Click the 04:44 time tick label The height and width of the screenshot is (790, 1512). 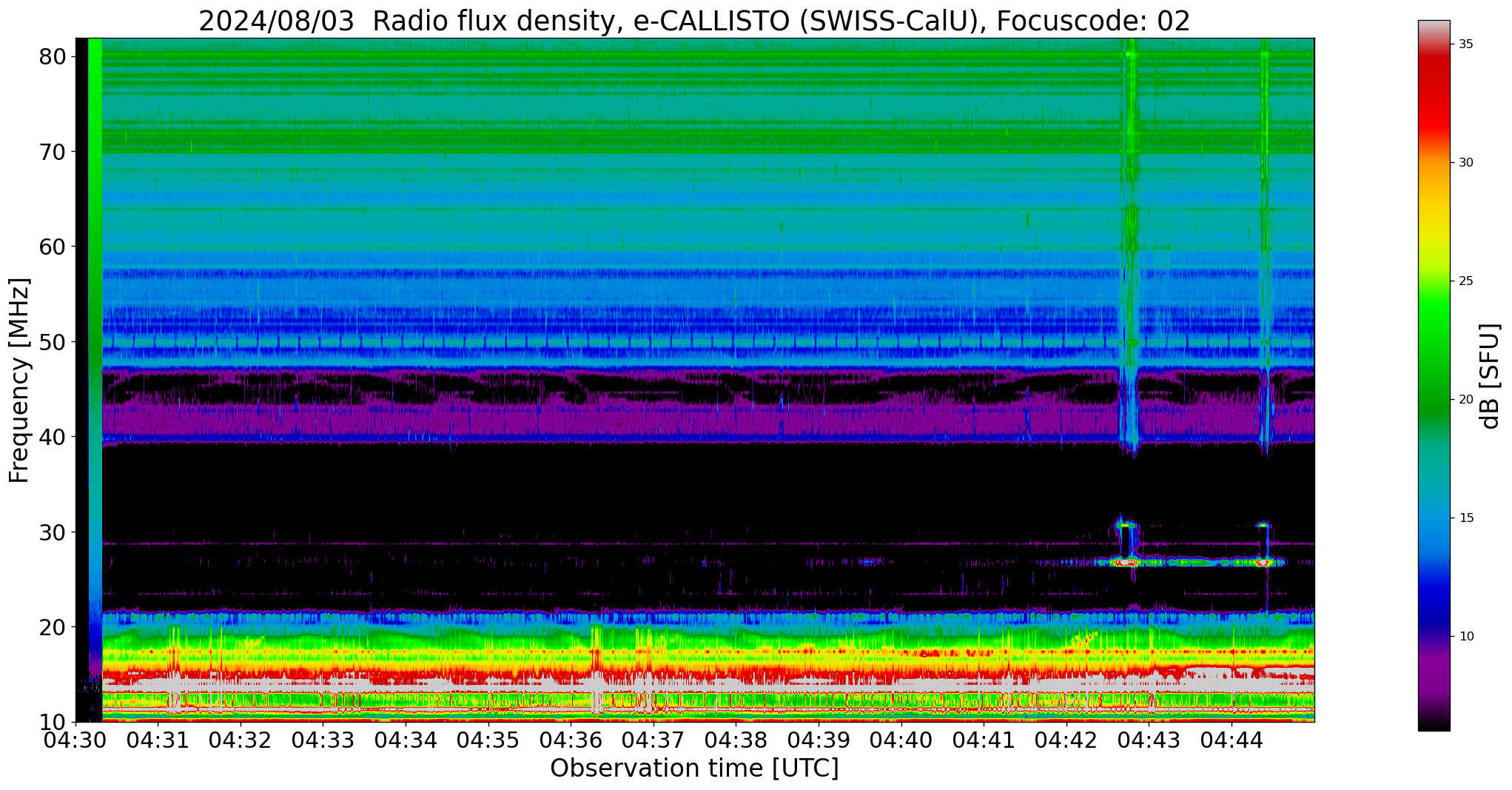[1231, 740]
